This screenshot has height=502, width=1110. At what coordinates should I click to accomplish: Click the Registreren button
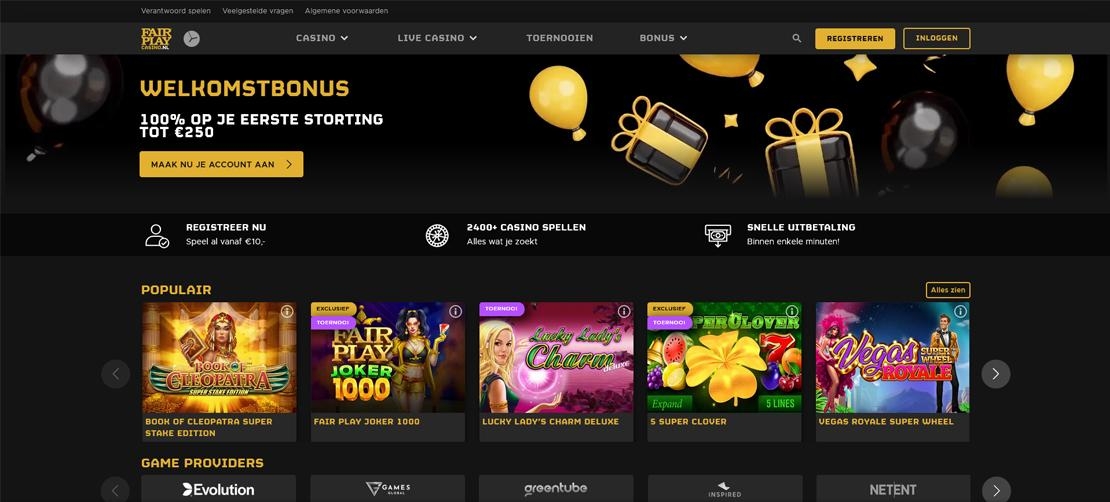[854, 38]
